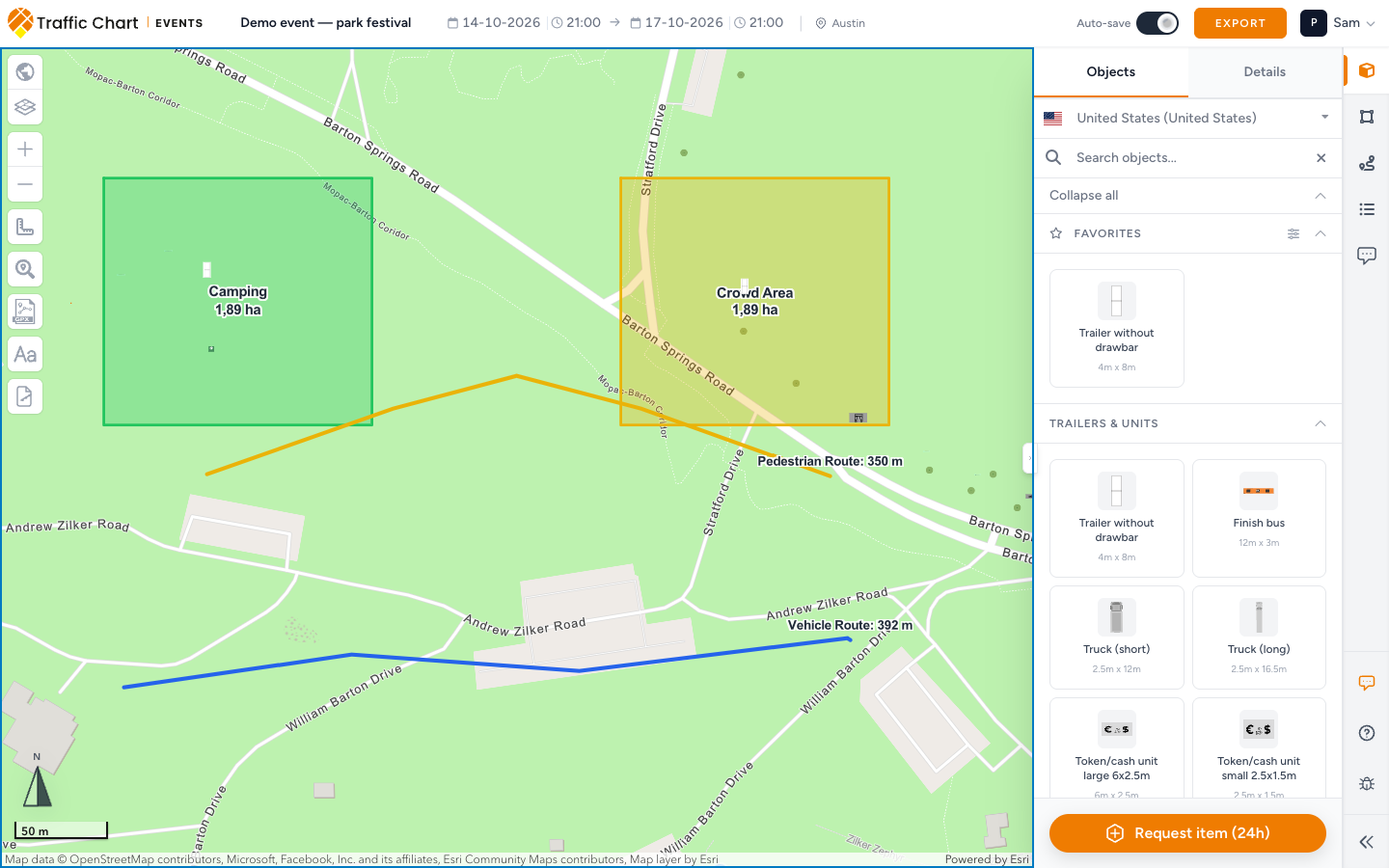The image size is (1389, 868).
Task: Open the Sam user account menu
Action: [1339, 23]
